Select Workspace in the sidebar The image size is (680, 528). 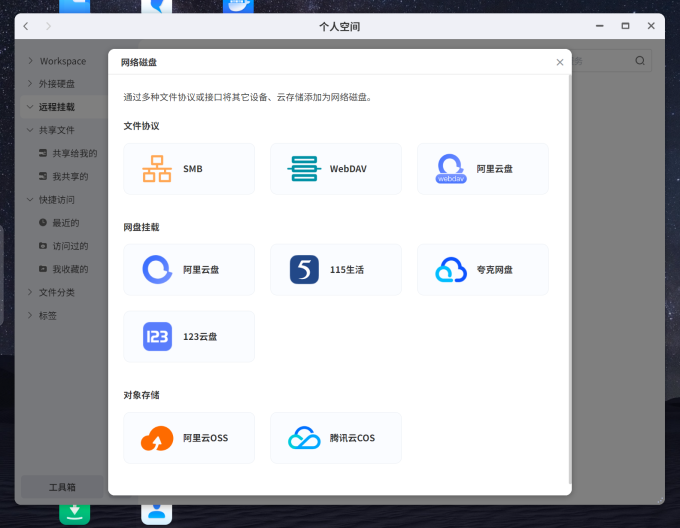63,61
